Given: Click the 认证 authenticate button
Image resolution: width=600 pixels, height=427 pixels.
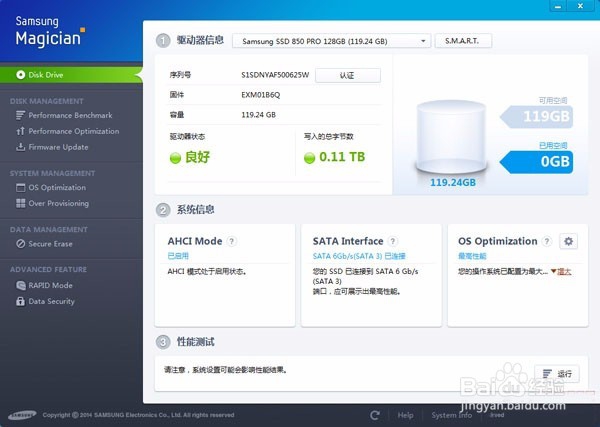Looking at the screenshot, I should coord(347,75).
